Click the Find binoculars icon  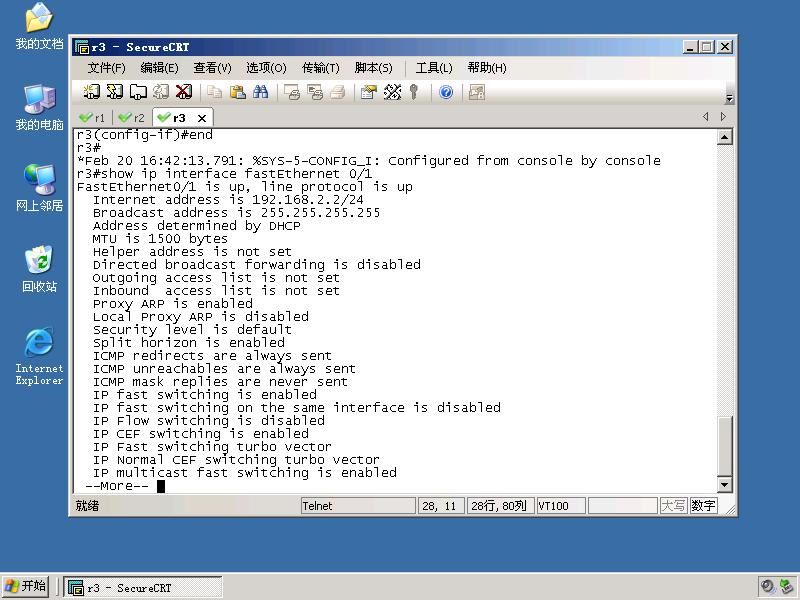coord(261,92)
